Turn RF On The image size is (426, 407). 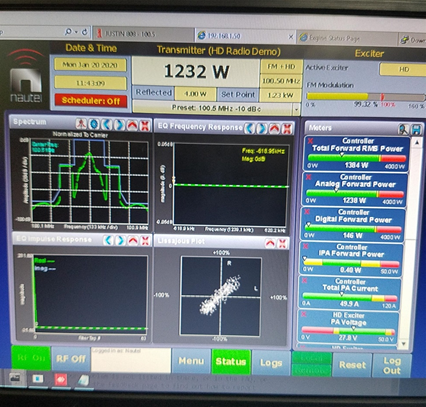click(x=31, y=358)
